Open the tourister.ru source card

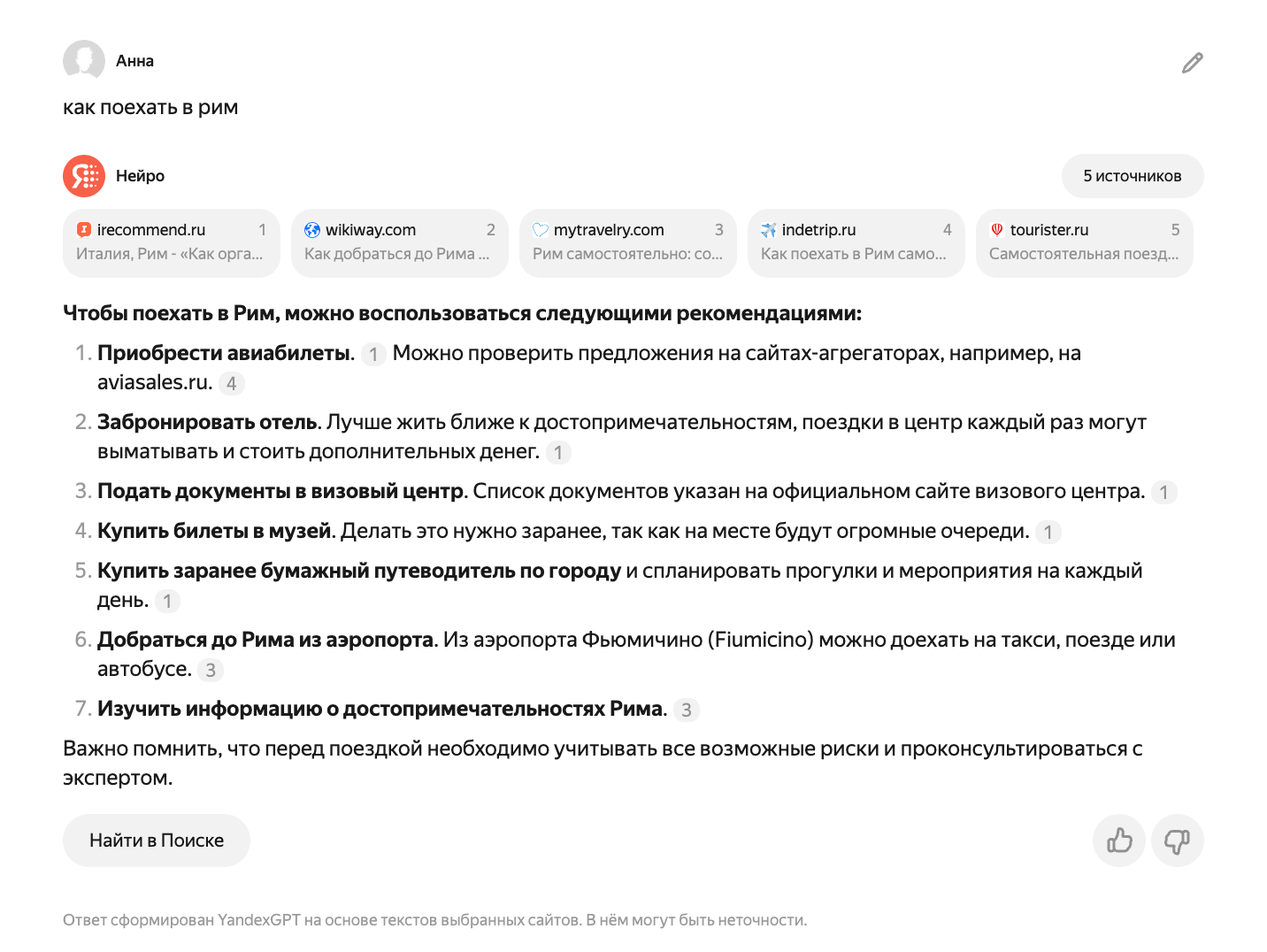[1084, 242]
